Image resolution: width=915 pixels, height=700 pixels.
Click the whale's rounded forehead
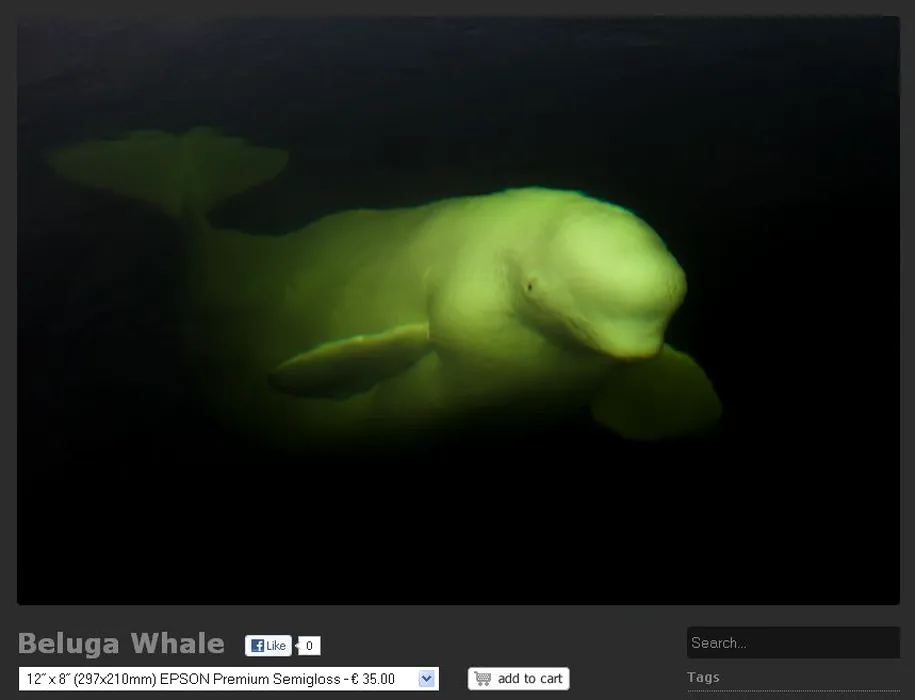pos(610,250)
